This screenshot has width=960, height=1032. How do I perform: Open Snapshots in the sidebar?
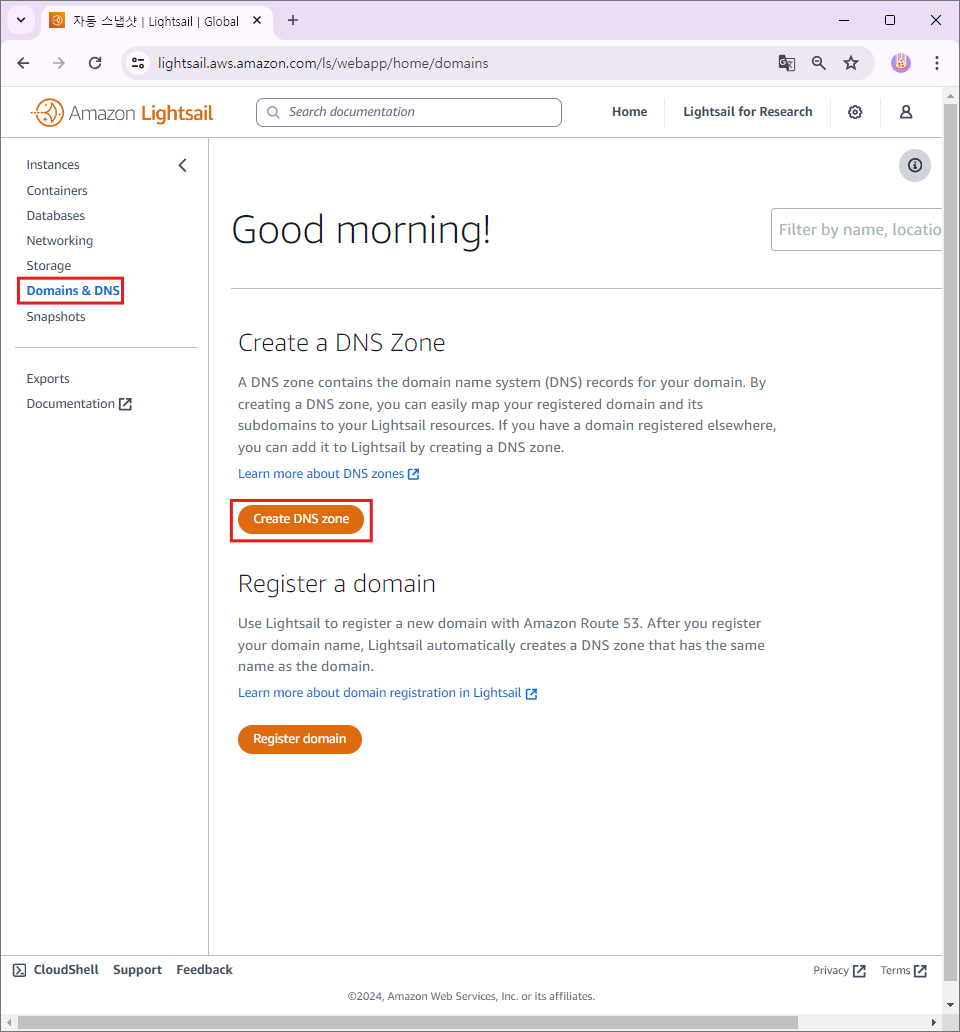(x=56, y=317)
